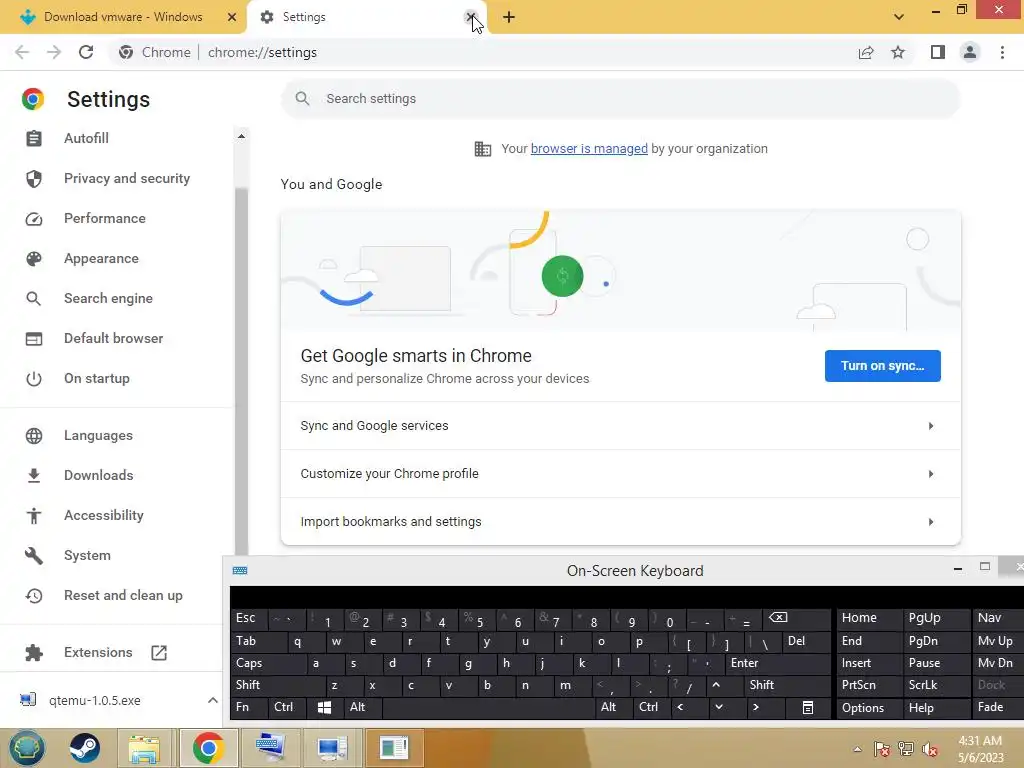The height and width of the screenshot is (768, 1024).
Task: Bookmark this tab with star
Action: pos(898,52)
